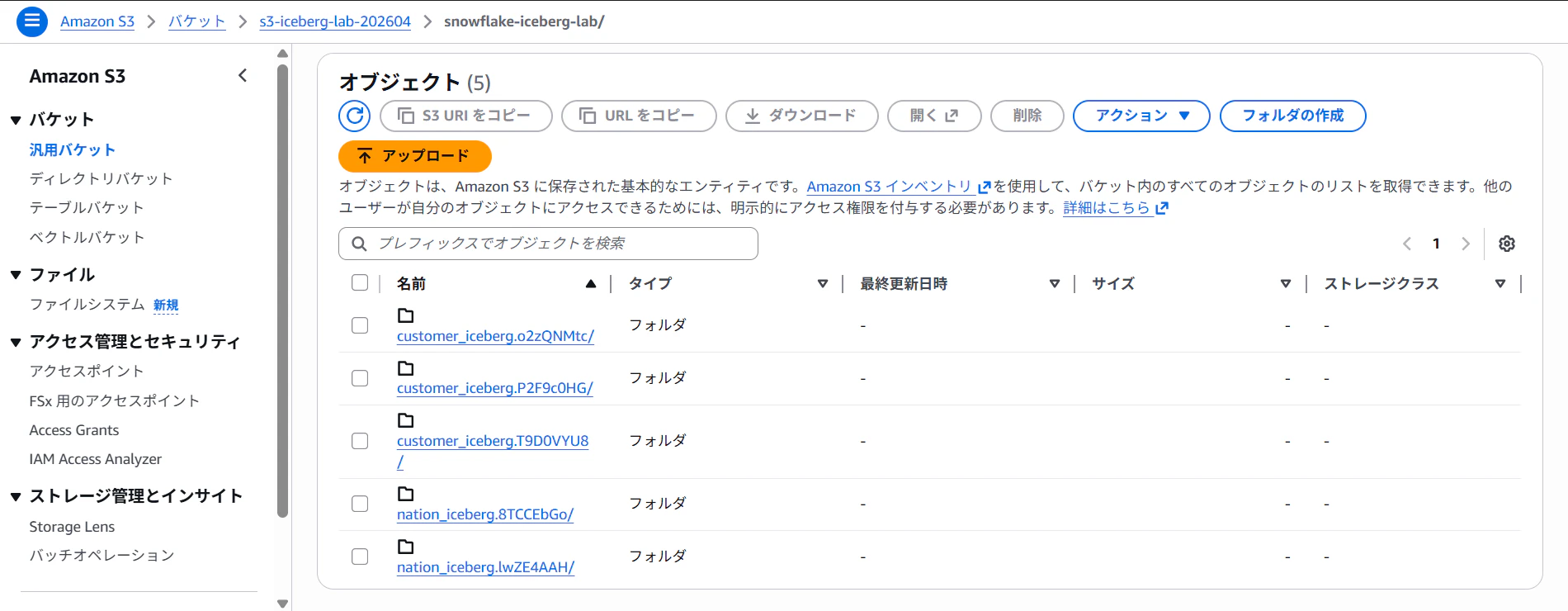
Task: Open 汎用バケット in sidebar
Action: [73, 149]
